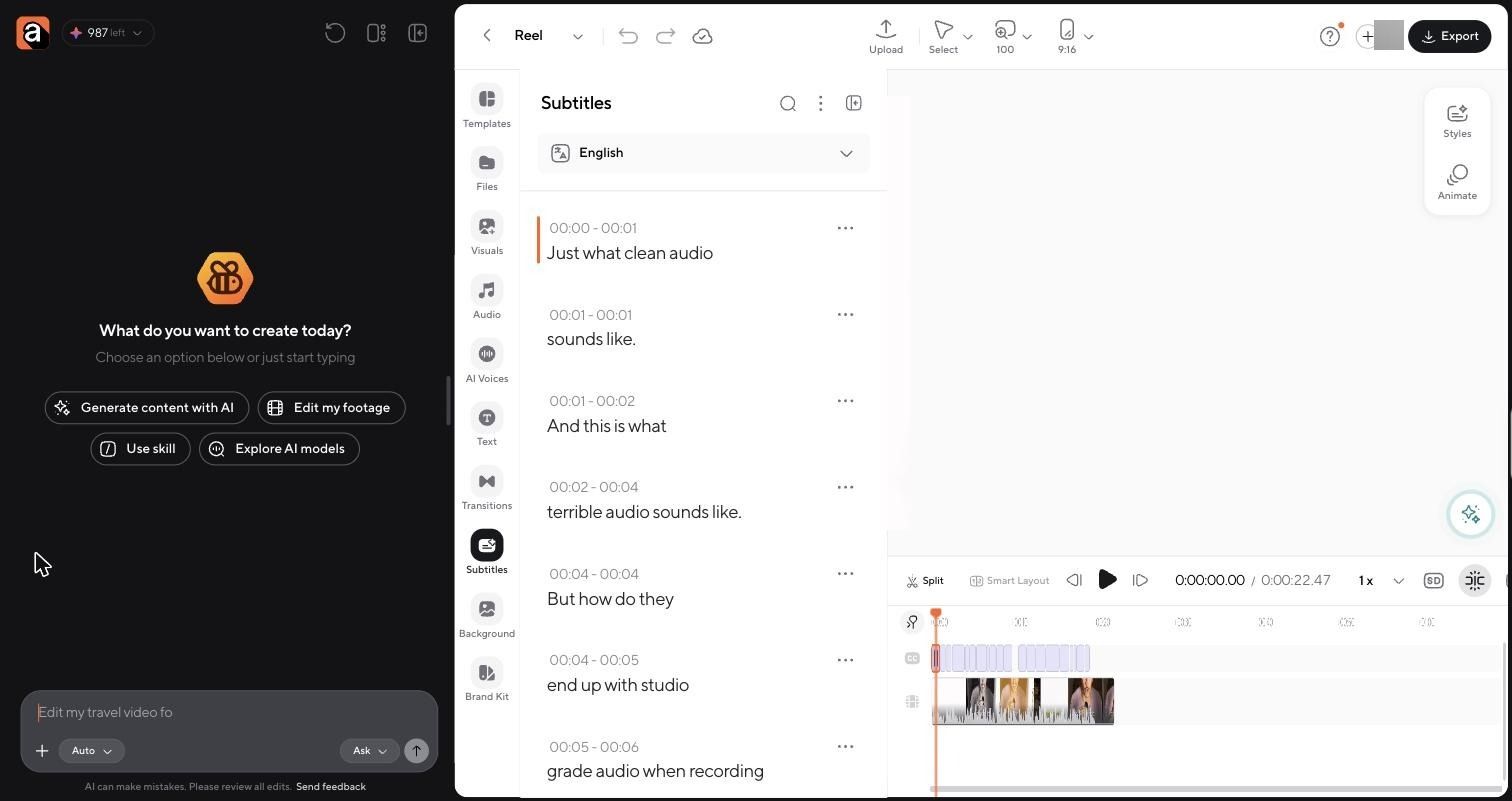The width and height of the screenshot is (1512, 801).
Task: Focus the AI chat prompt input
Action: pyautogui.click(x=229, y=712)
